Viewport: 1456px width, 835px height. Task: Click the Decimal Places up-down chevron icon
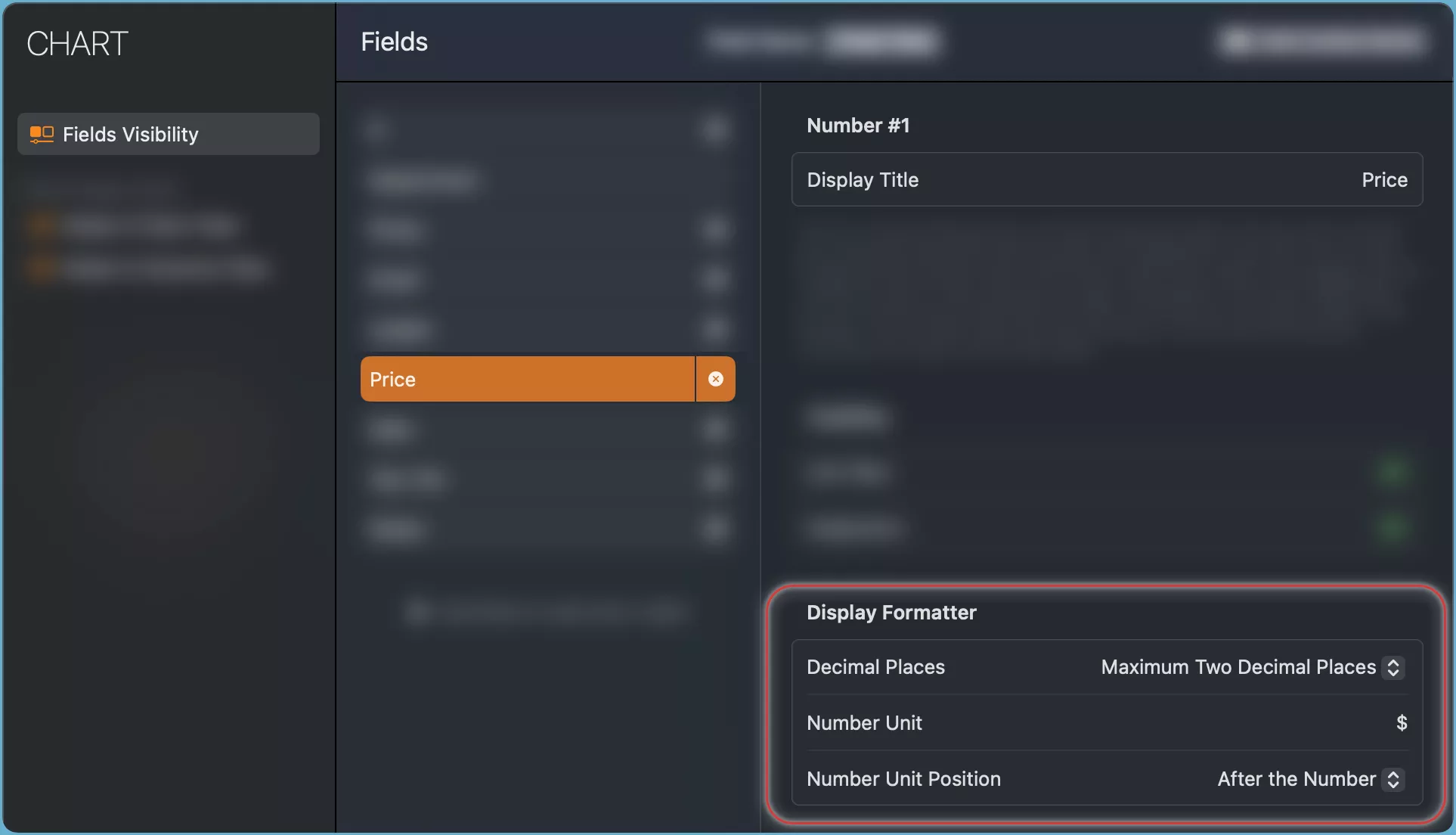pyautogui.click(x=1392, y=667)
